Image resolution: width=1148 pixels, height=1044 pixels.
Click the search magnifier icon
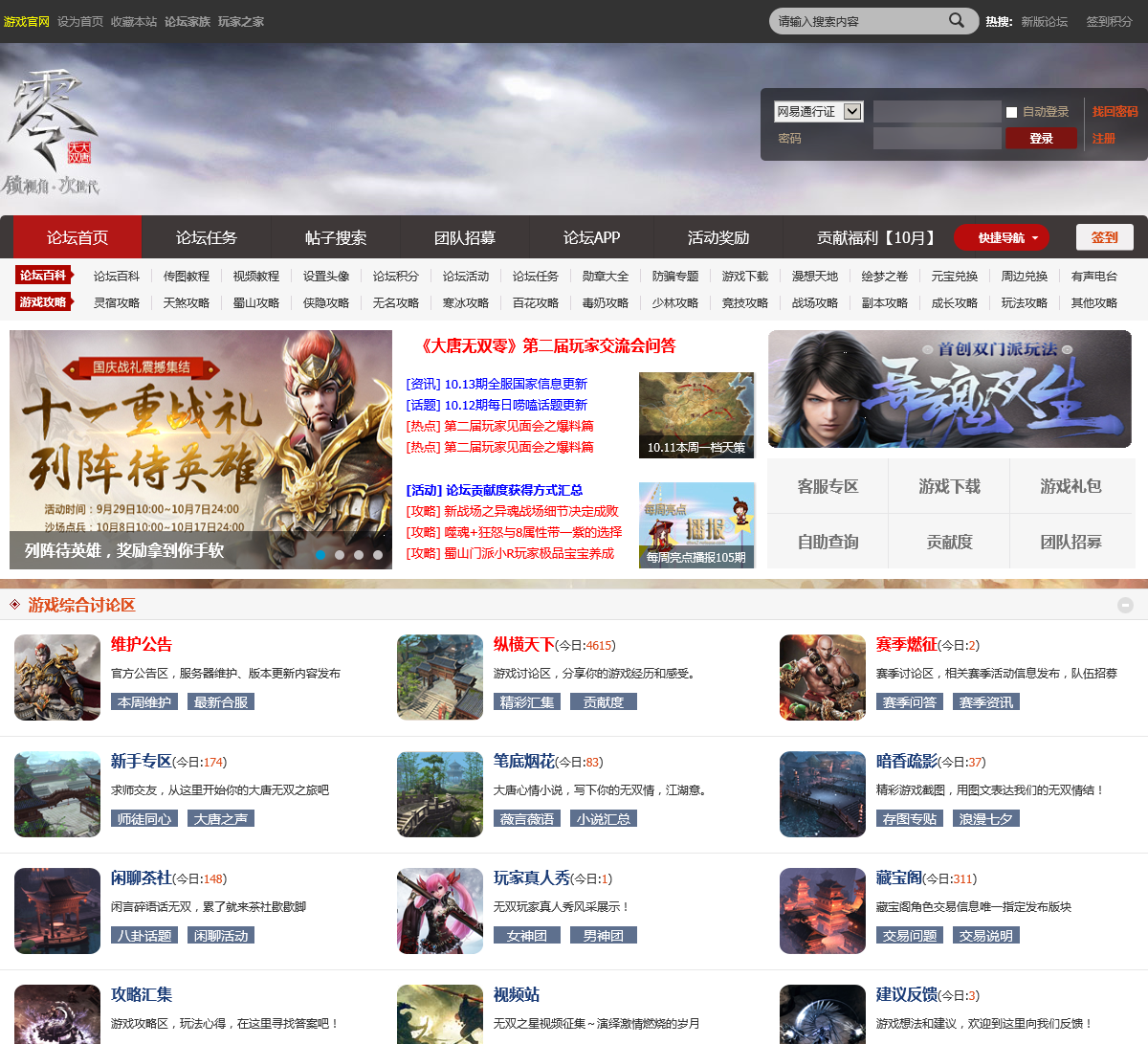click(956, 20)
